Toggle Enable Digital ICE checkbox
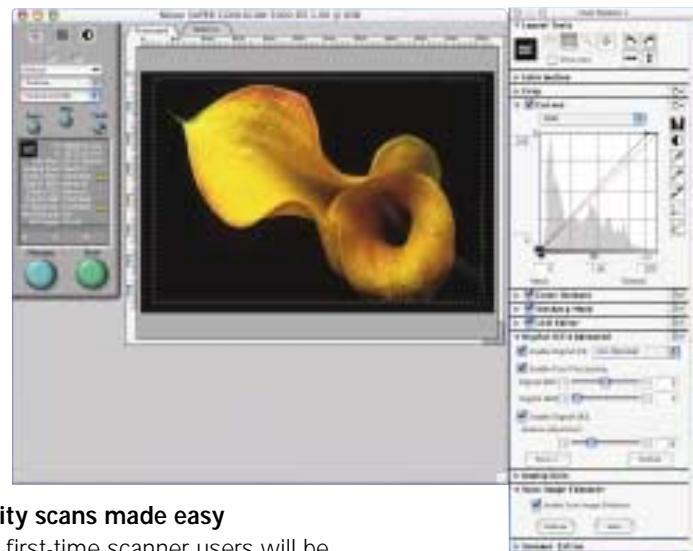693x551 pixels. tap(522, 351)
